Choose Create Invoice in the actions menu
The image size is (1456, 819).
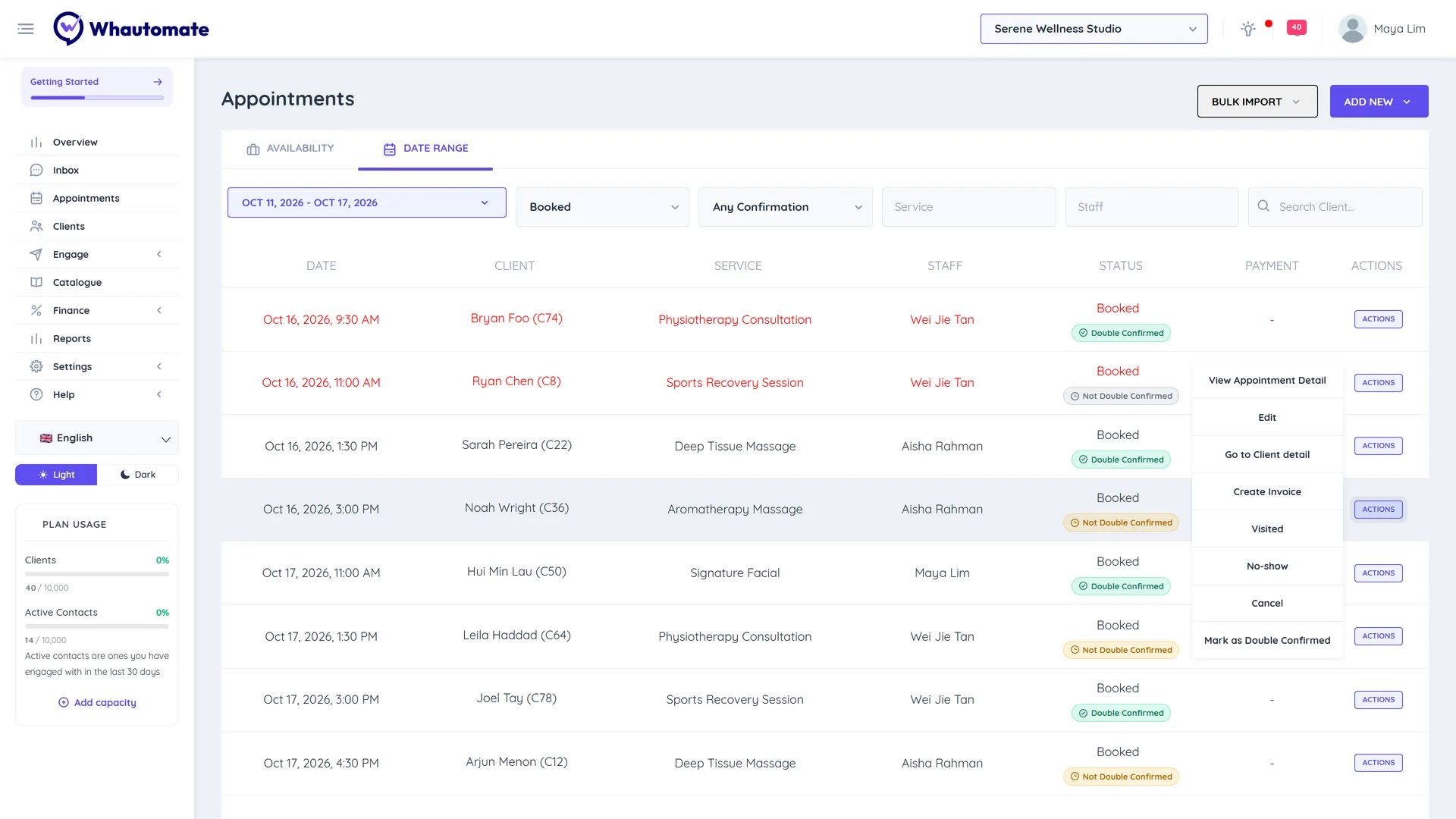click(1267, 492)
